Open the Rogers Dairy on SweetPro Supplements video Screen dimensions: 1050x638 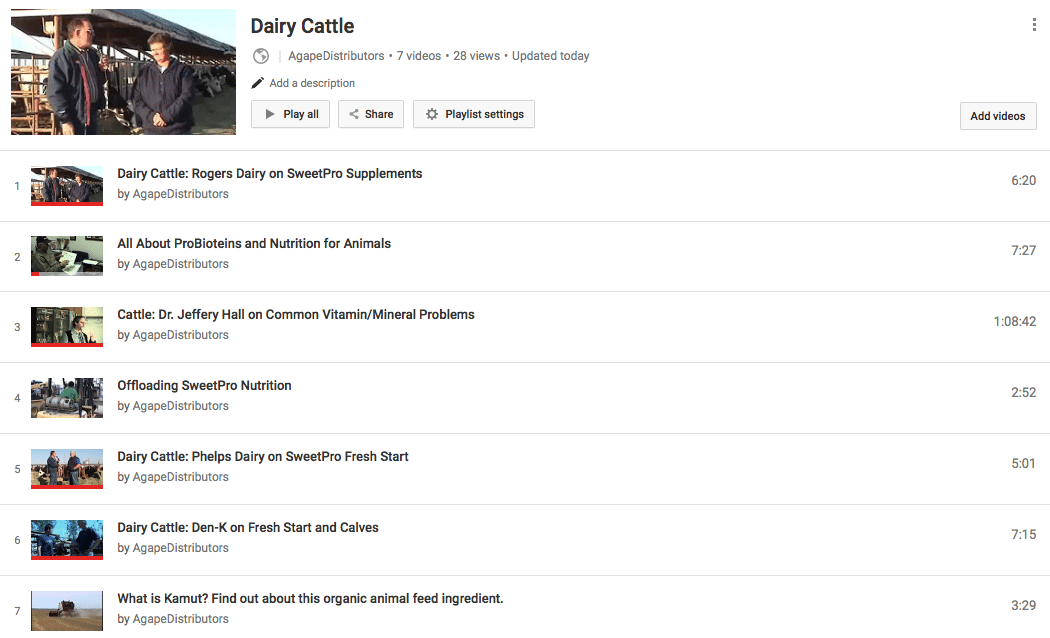click(x=270, y=174)
